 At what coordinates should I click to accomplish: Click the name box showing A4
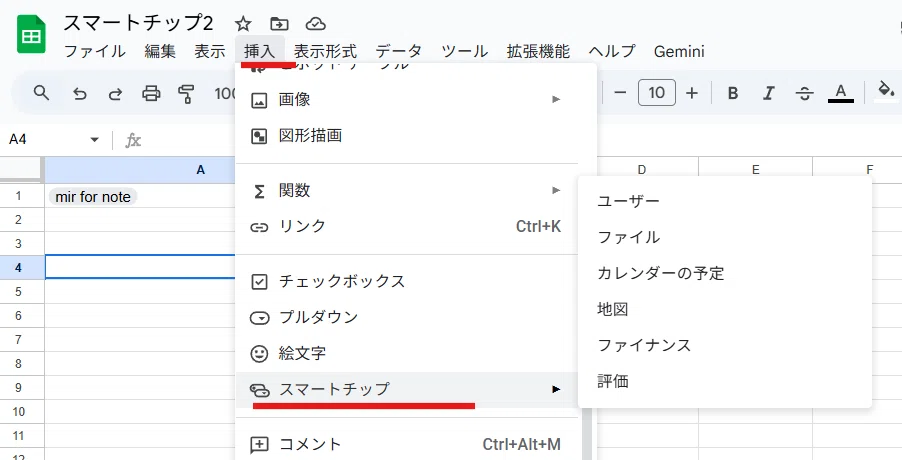[45, 140]
